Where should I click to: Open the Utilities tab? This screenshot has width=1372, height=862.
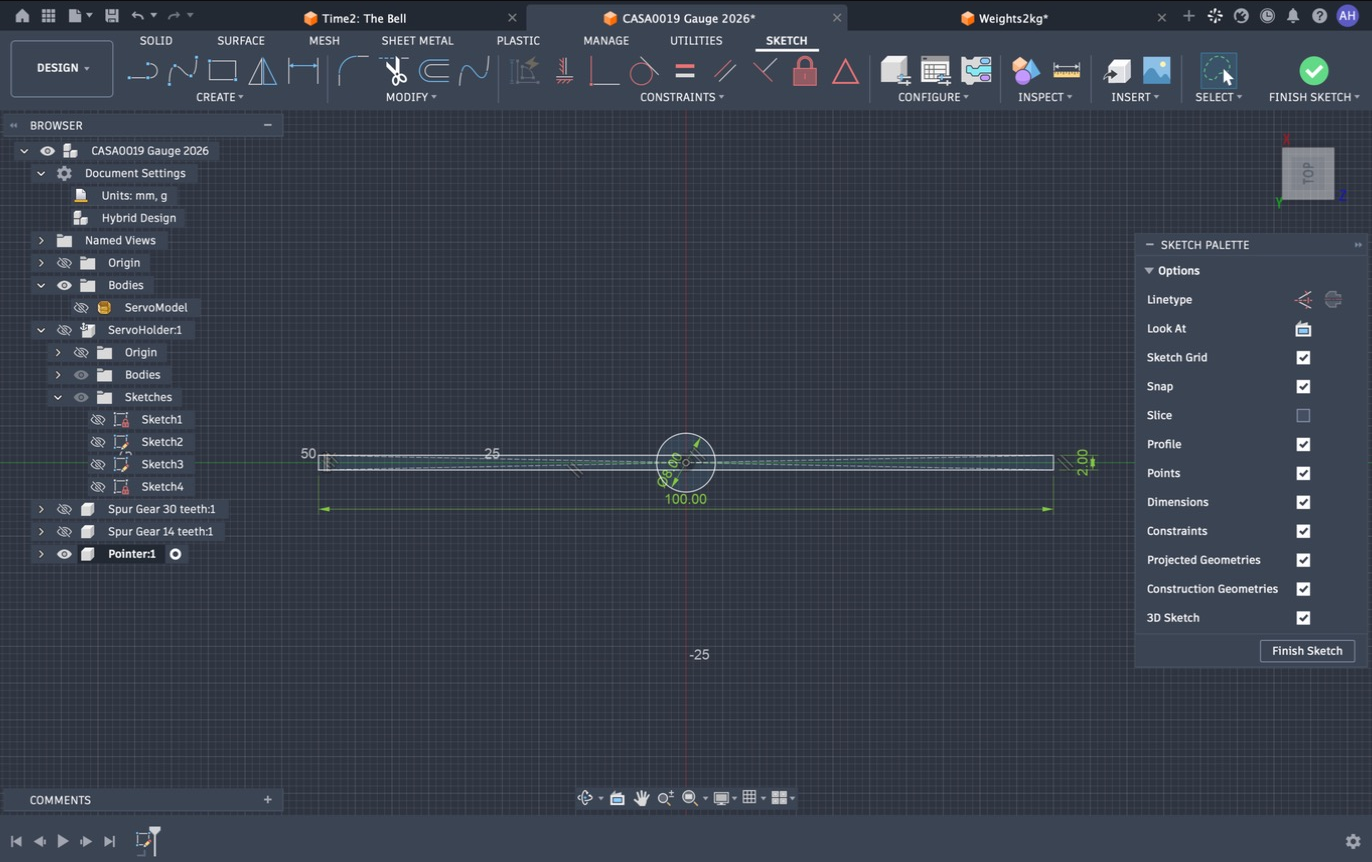(x=696, y=41)
